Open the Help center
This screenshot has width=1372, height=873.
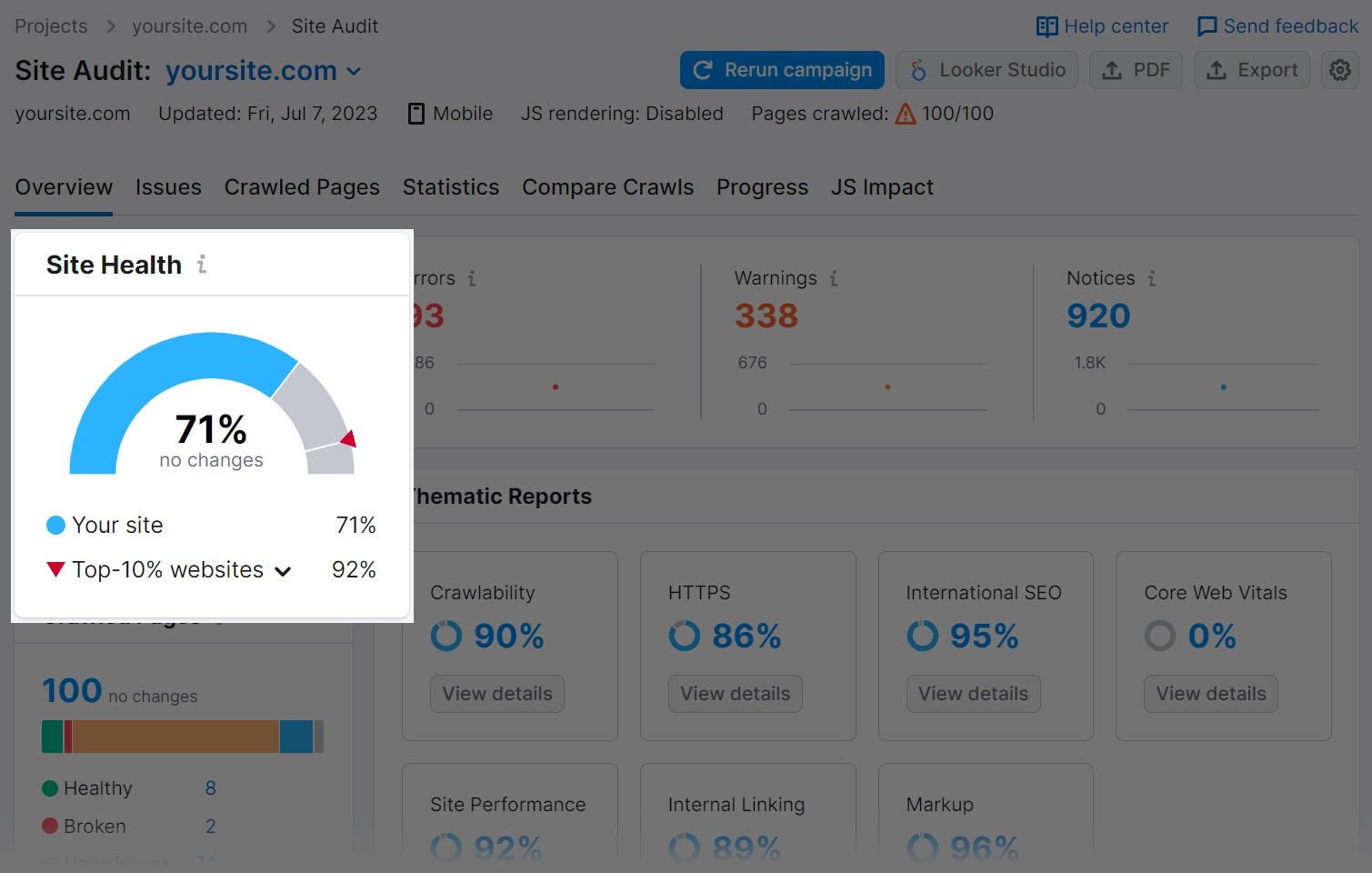pyautogui.click(x=1102, y=26)
